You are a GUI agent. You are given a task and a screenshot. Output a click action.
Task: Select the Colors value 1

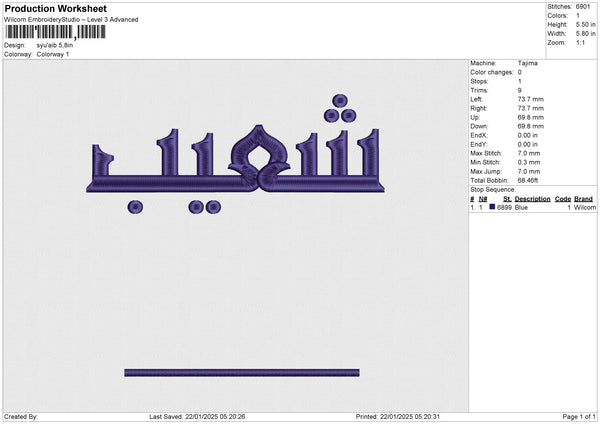(578, 16)
